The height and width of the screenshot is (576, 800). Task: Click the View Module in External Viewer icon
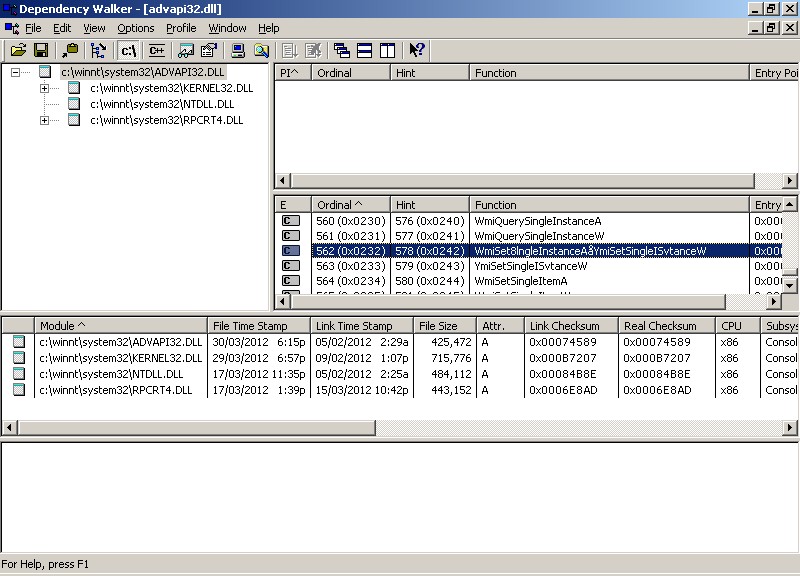[186, 50]
